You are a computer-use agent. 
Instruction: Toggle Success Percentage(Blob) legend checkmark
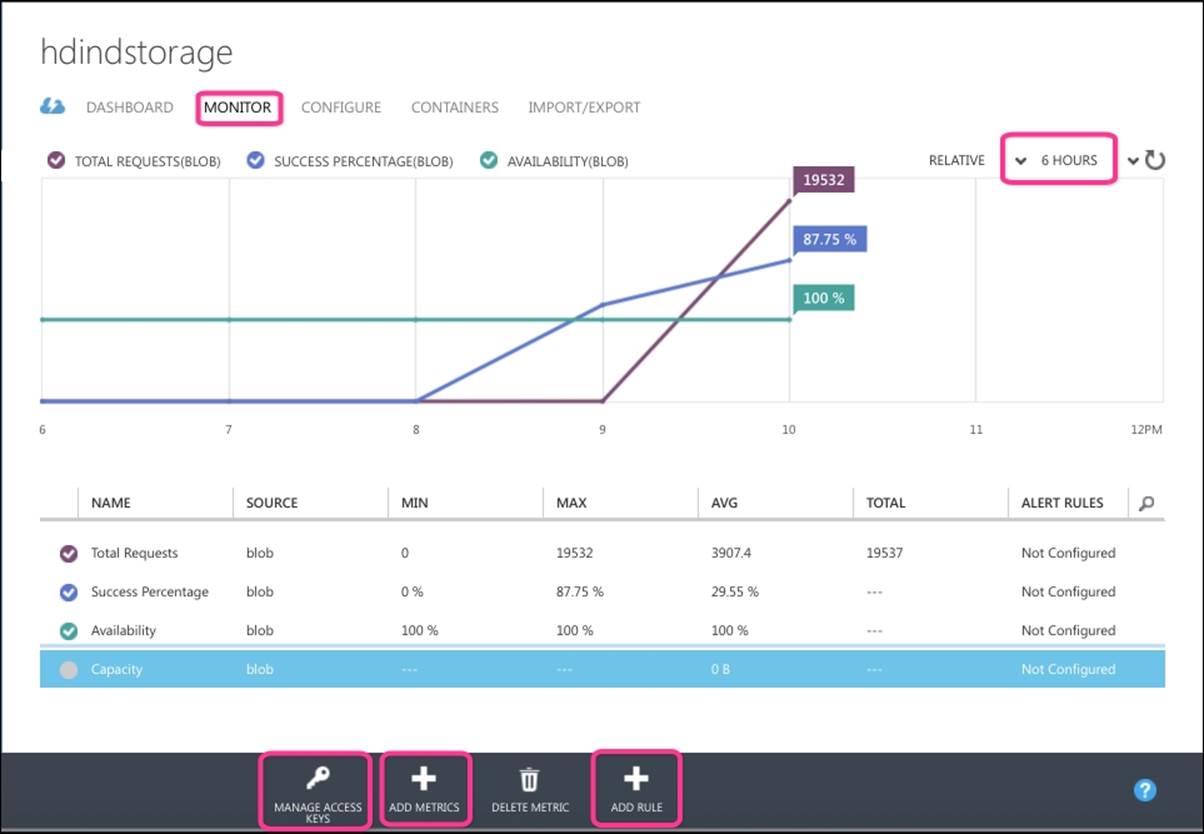point(256,160)
